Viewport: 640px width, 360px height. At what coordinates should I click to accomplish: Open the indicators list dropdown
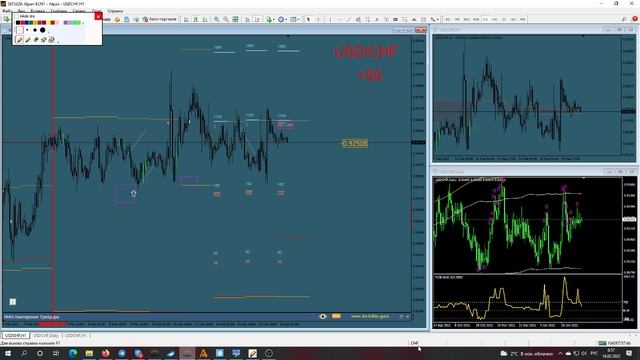(x=270, y=19)
